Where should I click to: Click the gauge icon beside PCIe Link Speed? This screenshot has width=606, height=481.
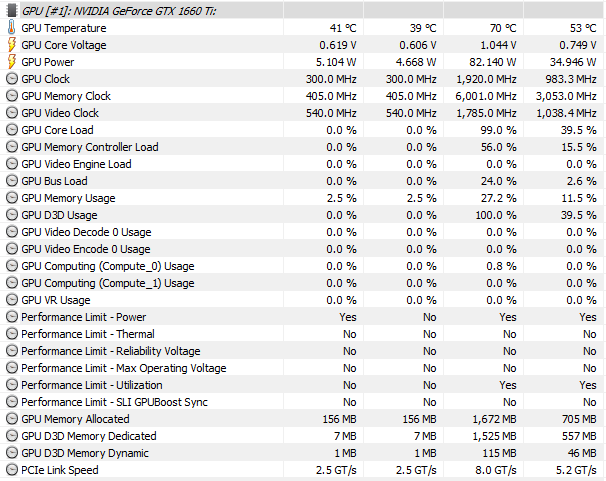(12, 470)
